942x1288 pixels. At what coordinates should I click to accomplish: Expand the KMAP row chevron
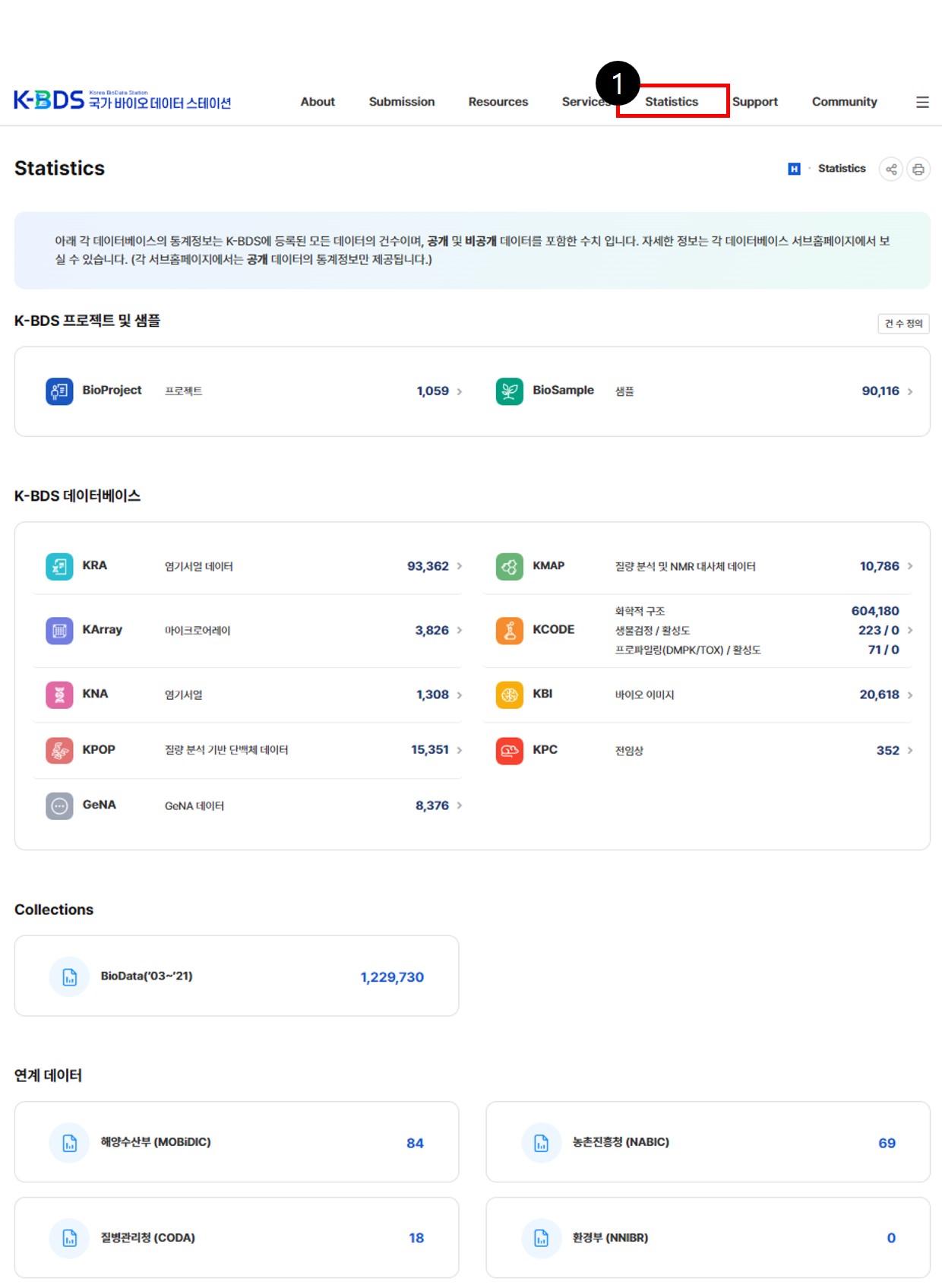pyautogui.click(x=909, y=566)
